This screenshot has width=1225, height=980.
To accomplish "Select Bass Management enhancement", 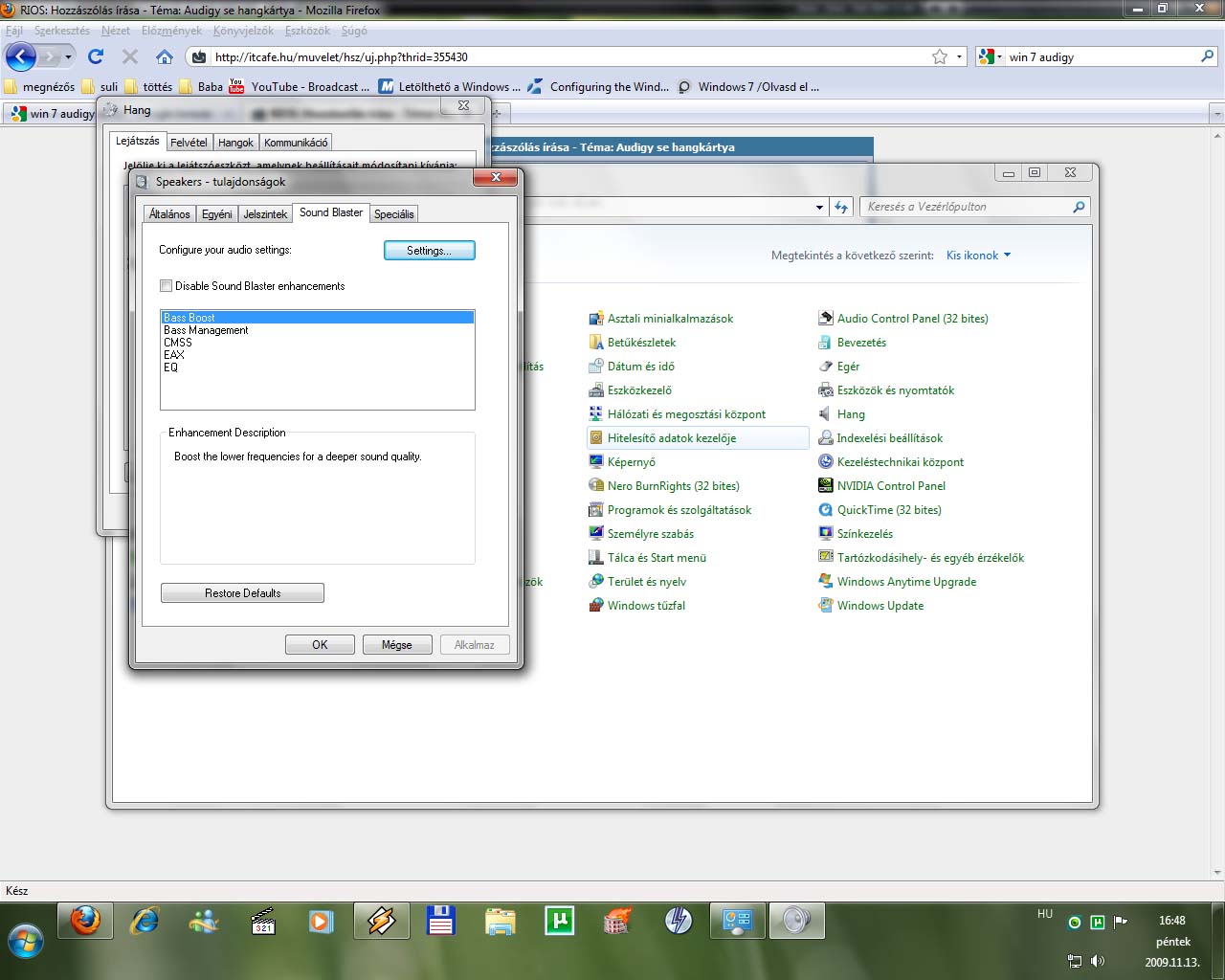I will pyautogui.click(x=318, y=330).
